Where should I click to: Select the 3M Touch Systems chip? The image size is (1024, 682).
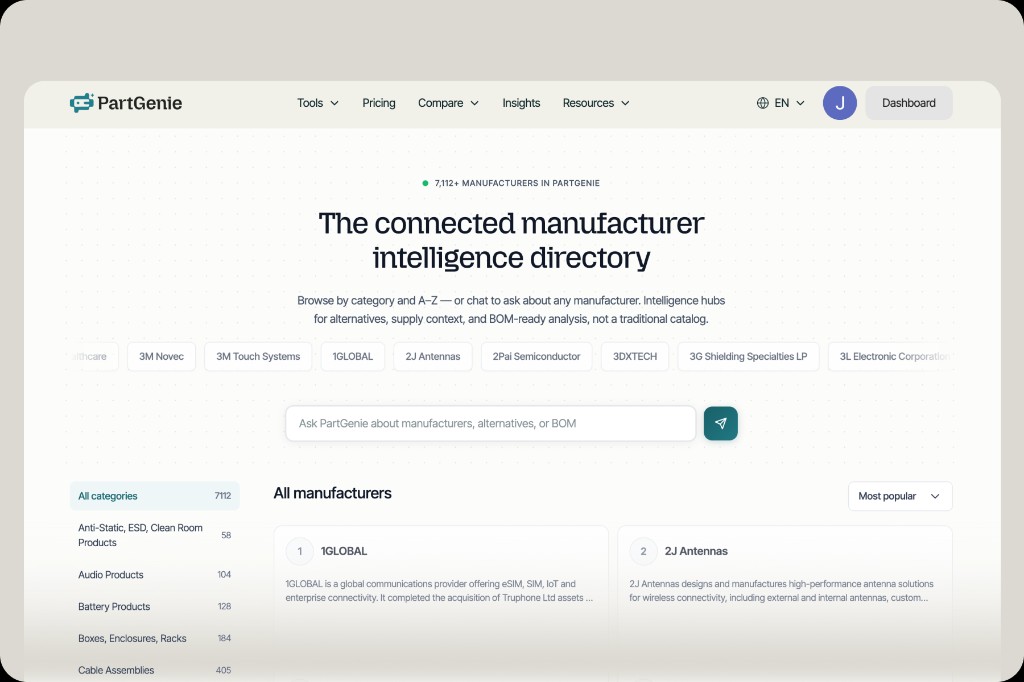click(x=258, y=356)
